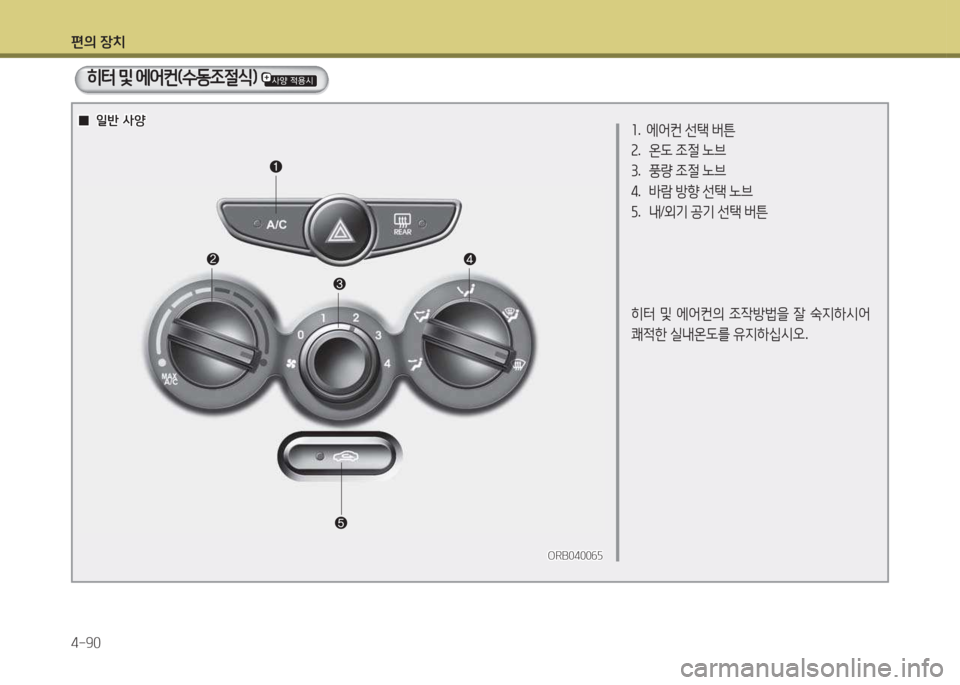Screen dimensions: 960x685
Task: Click the temperature control knob
Action: coord(211,344)
